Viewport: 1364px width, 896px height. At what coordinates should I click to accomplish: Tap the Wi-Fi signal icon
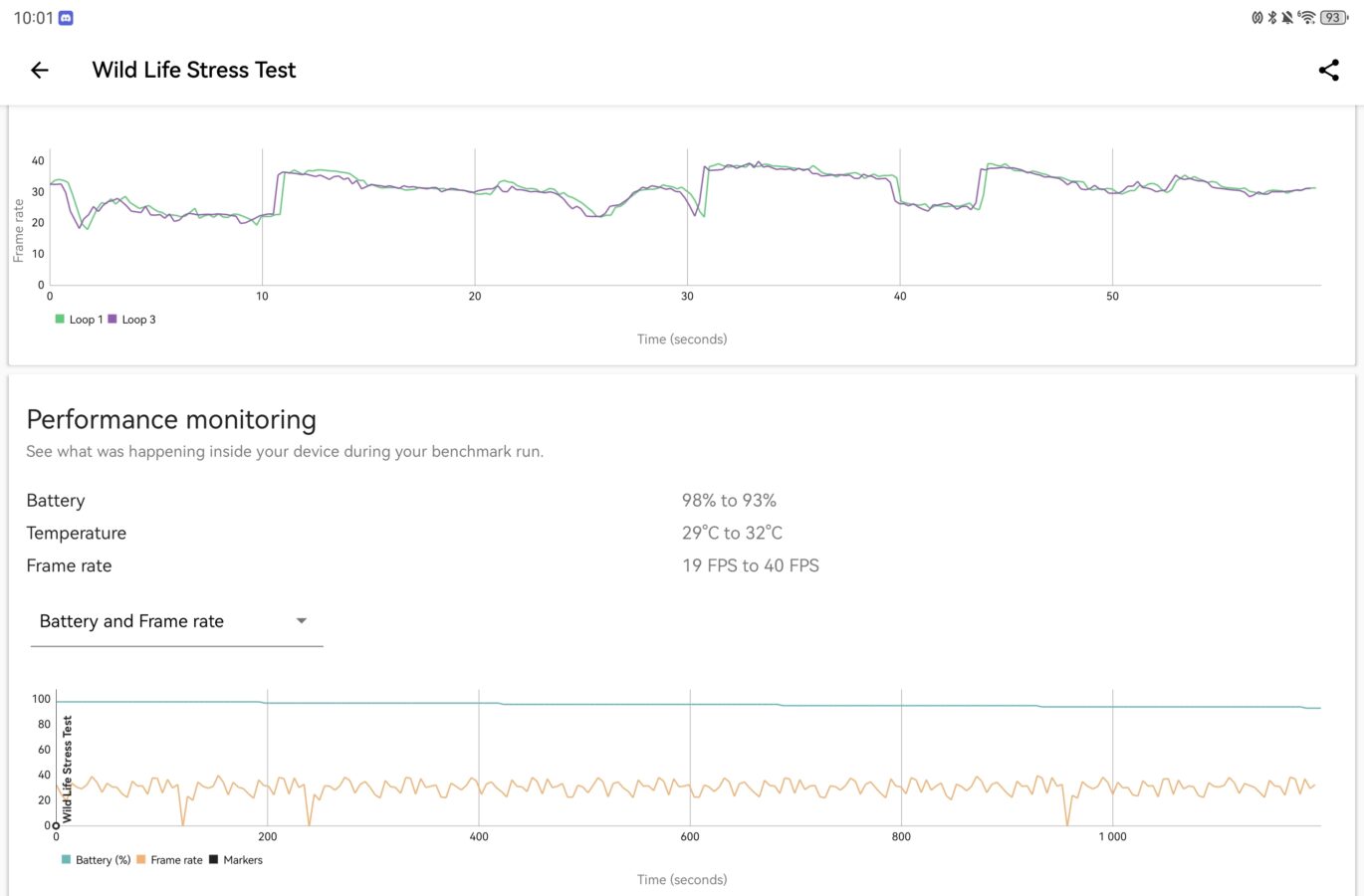click(x=1307, y=18)
